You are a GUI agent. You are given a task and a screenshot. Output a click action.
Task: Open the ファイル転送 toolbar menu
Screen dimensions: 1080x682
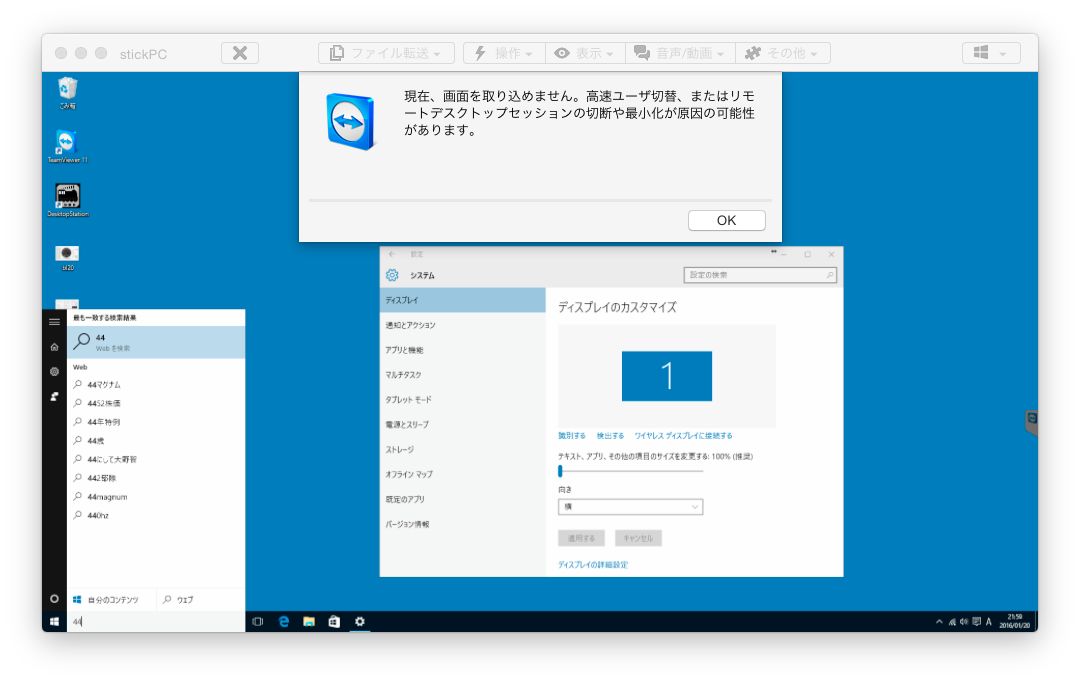pos(386,53)
